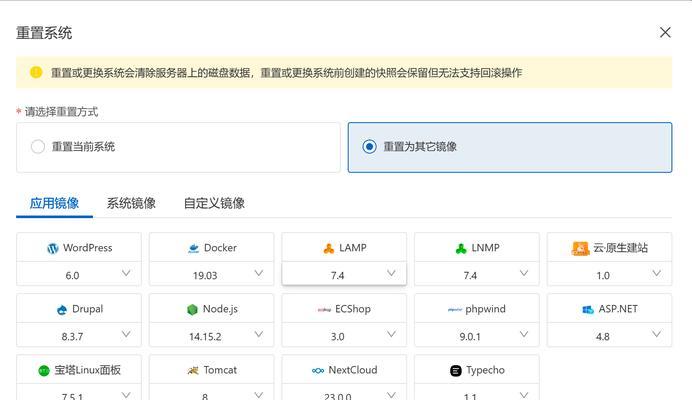Click the phpwind logo icon

[x=455, y=309]
